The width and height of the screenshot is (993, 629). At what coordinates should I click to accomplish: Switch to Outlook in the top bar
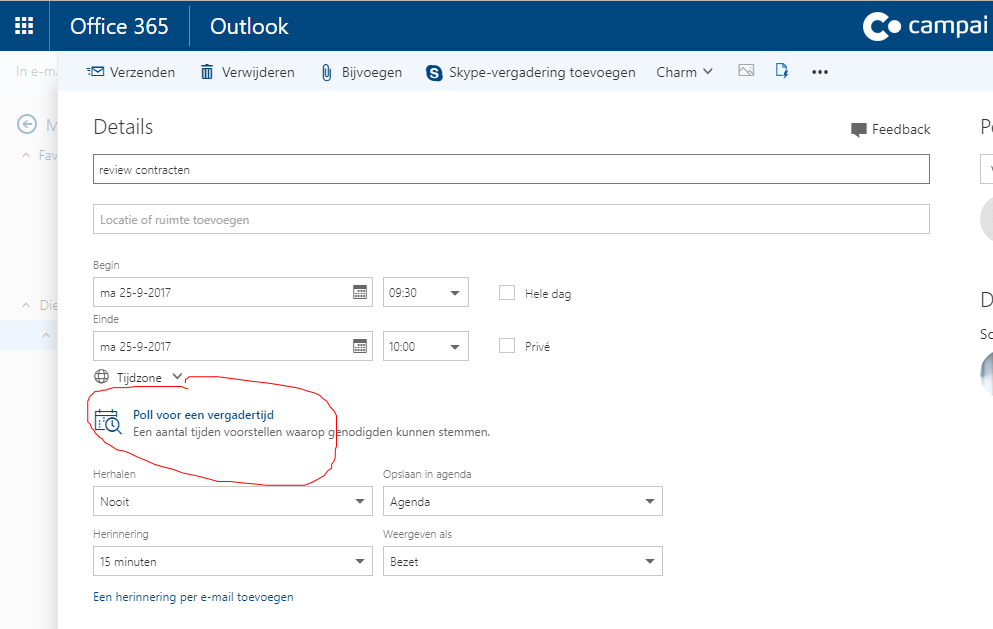point(247,27)
